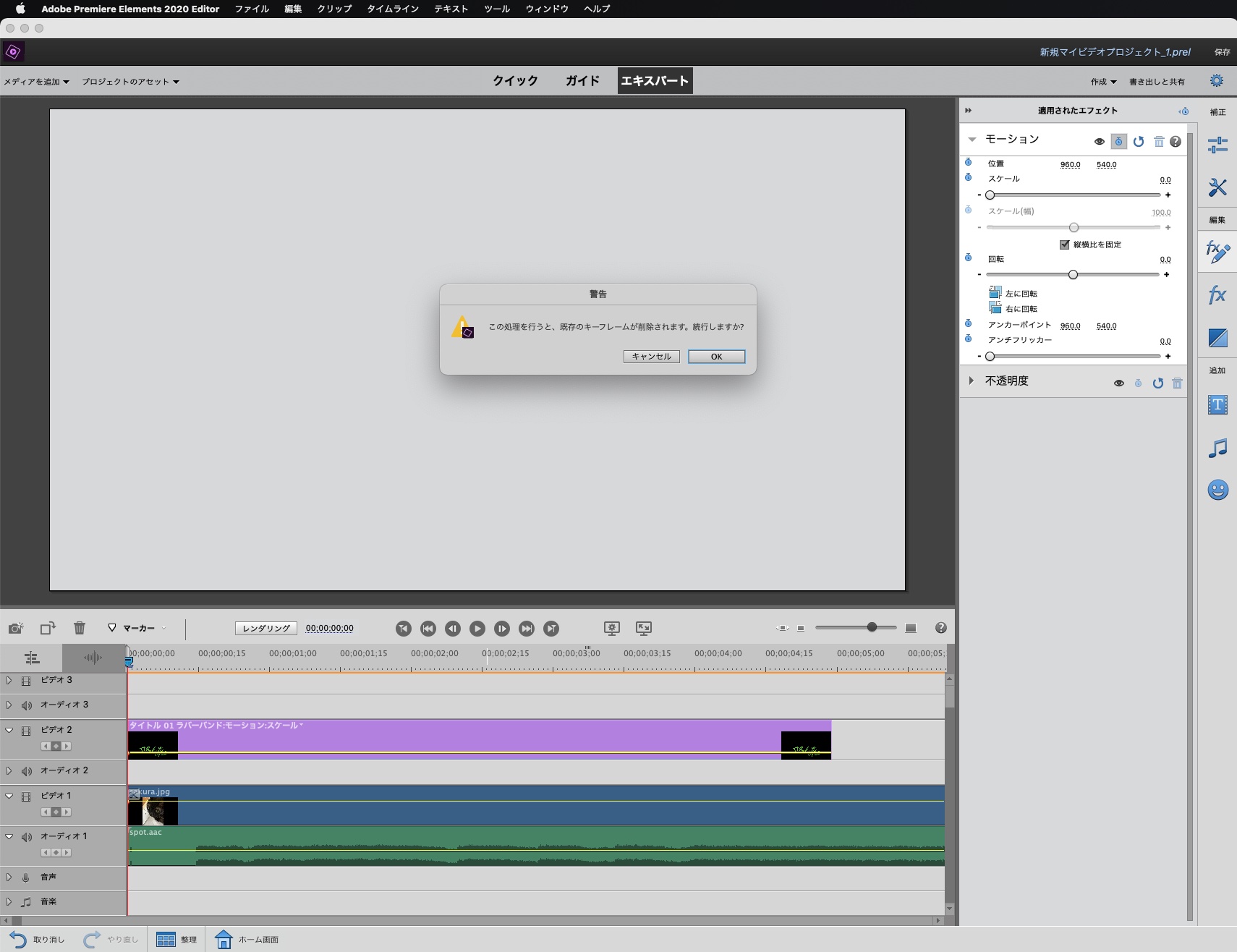This screenshot has width=1237, height=952.
Task: Collapse the applied effects panel arrows
Action: pyautogui.click(x=968, y=111)
